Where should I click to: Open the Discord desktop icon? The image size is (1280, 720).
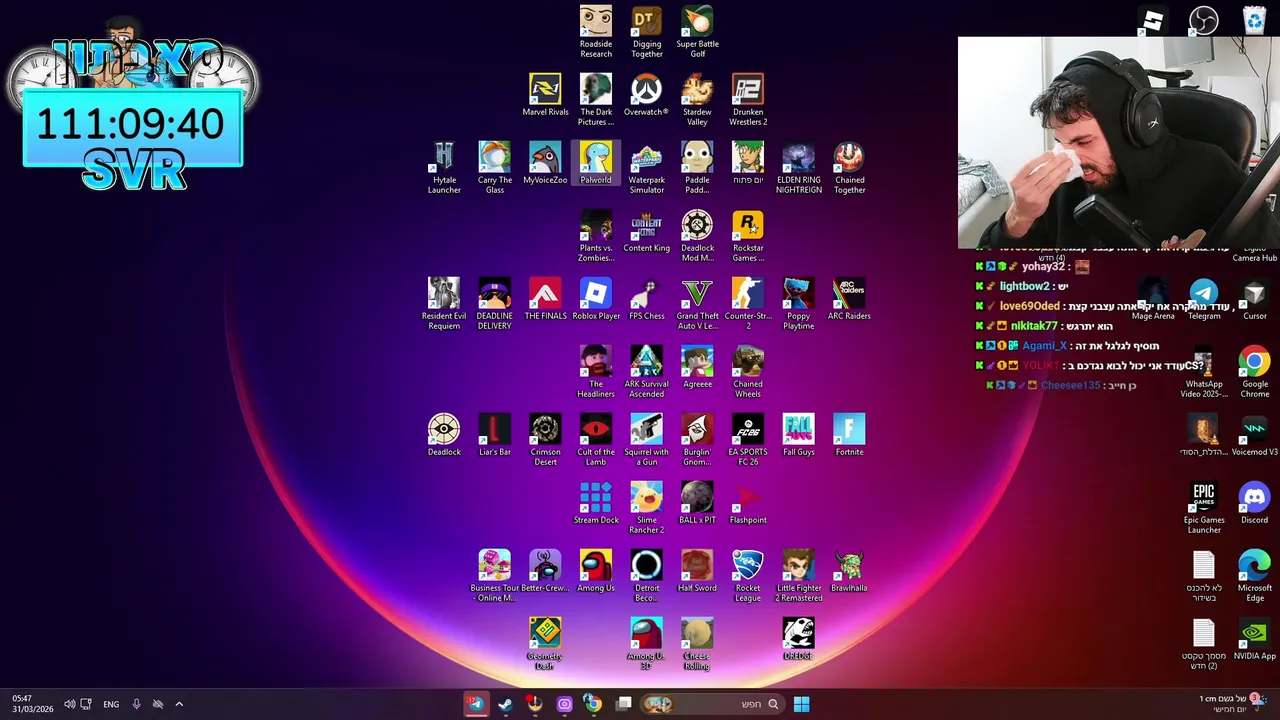pyautogui.click(x=1254, y=503)
